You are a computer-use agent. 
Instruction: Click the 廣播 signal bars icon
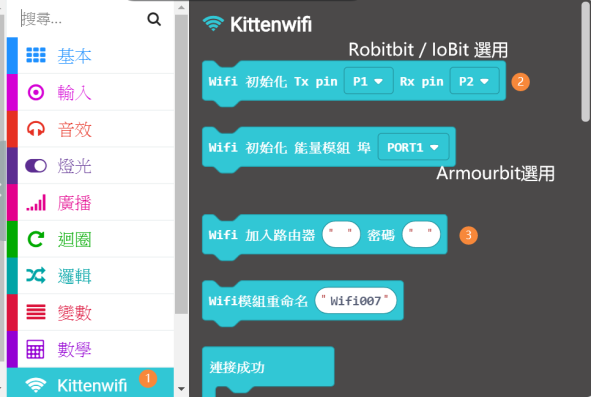36,202
